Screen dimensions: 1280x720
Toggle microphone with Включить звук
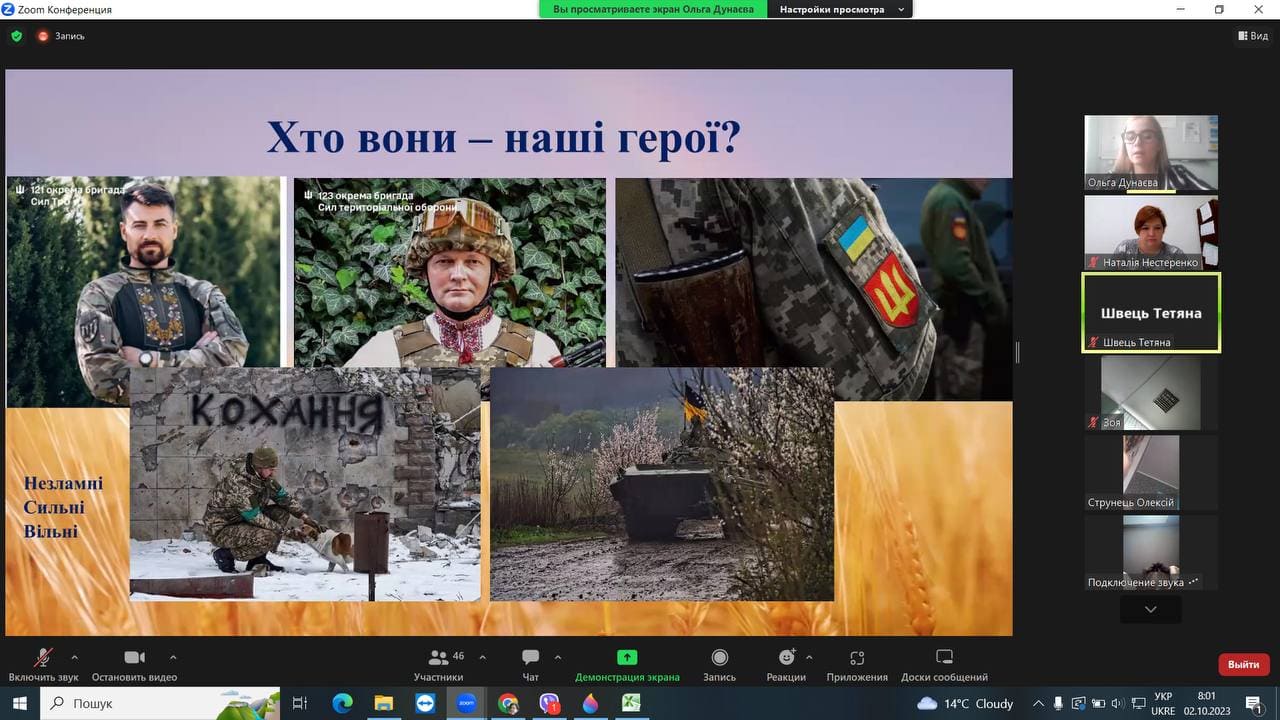click(x=43, y=665)
